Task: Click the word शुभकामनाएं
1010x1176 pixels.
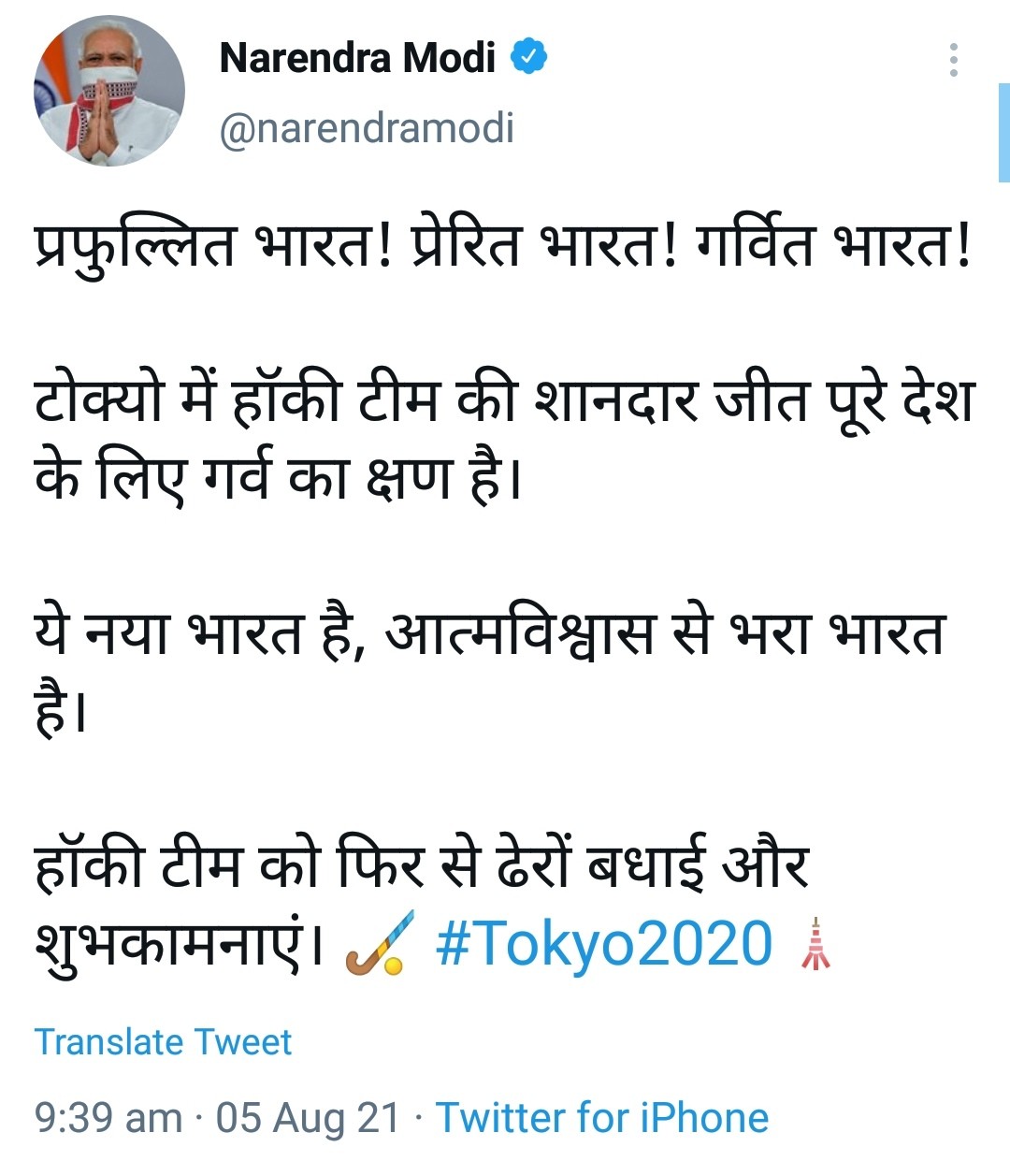Action: [x=178, y=944]
